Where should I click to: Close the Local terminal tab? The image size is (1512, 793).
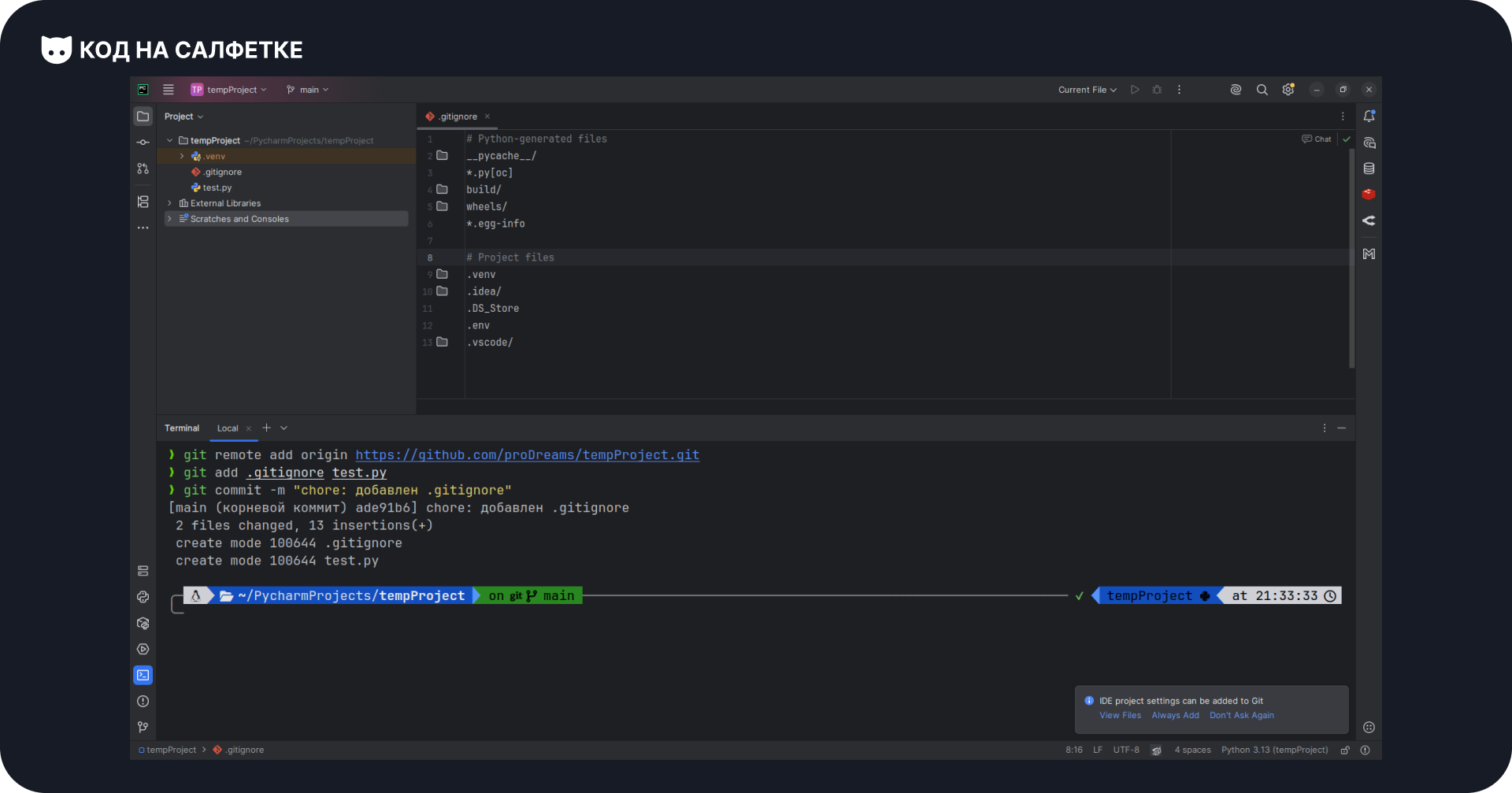(249, 428)
